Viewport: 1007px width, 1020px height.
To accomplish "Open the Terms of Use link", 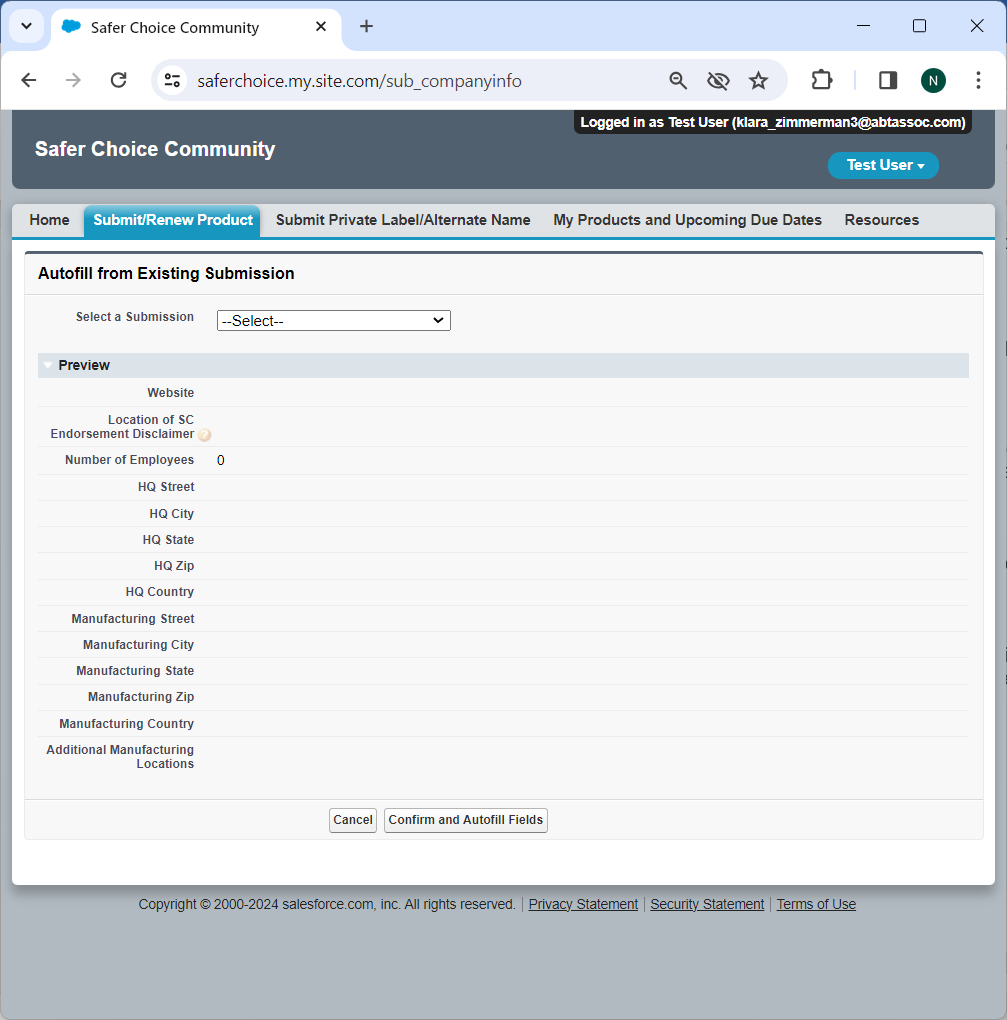I will [816, 904].
